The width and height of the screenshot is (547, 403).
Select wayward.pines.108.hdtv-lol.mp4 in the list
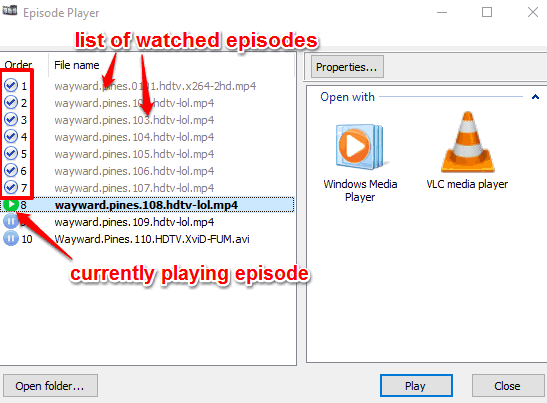point(147,205)
